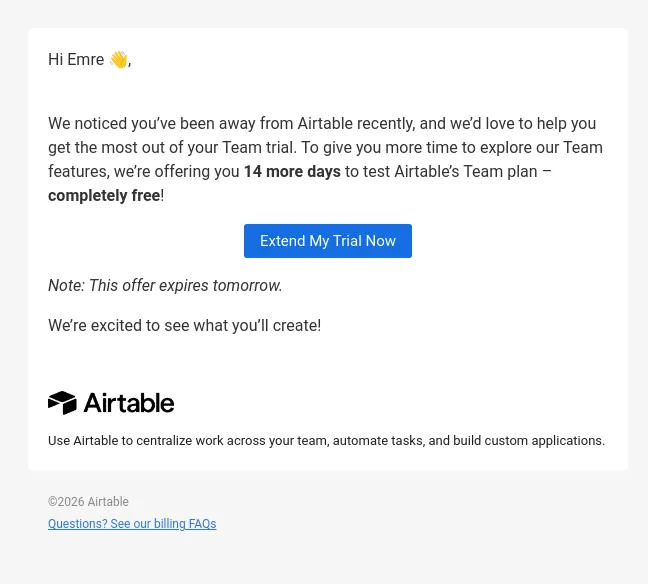
Task: Click the name Emre in the greeting
Action: (86, 60)
